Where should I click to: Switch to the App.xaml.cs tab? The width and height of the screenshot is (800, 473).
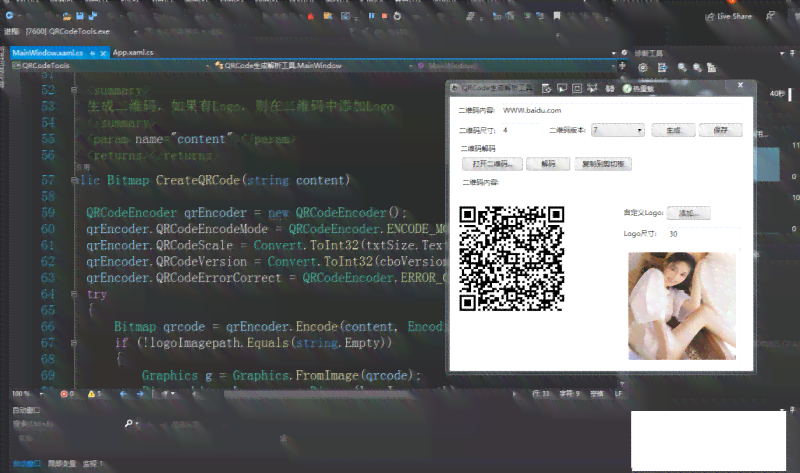[x=133, y=53]
